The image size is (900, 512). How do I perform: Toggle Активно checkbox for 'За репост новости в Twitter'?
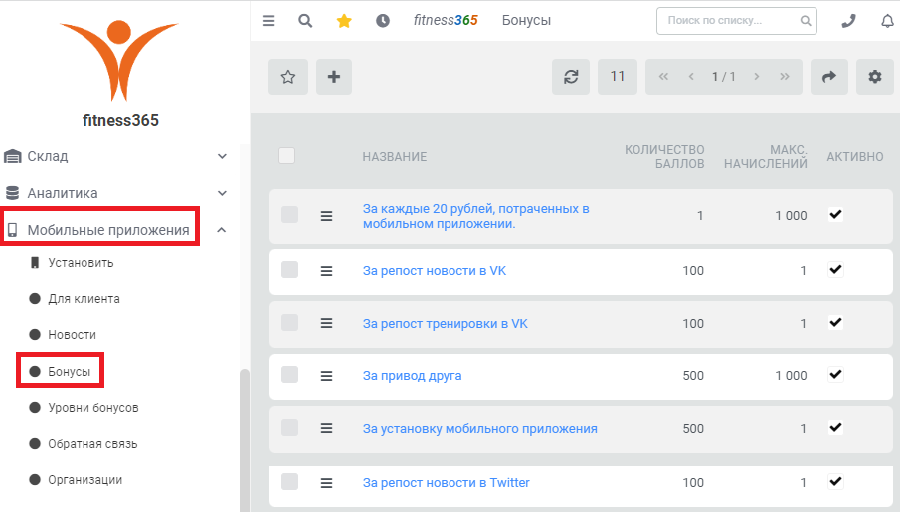(835, 482)
